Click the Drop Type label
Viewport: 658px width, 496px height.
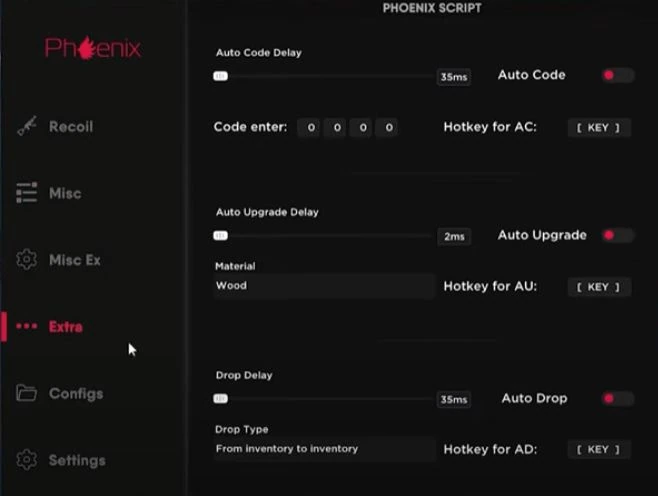coord(241,429)
